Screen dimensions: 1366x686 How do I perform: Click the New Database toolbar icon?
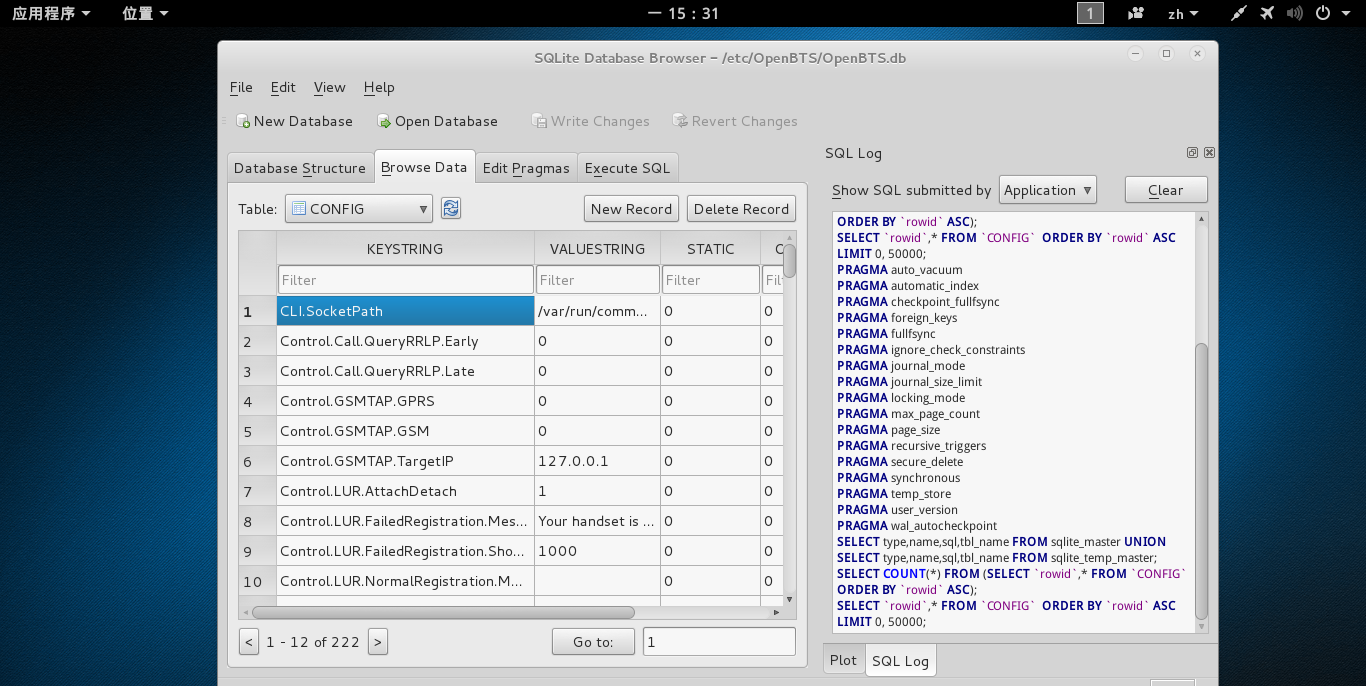point(243,121)
